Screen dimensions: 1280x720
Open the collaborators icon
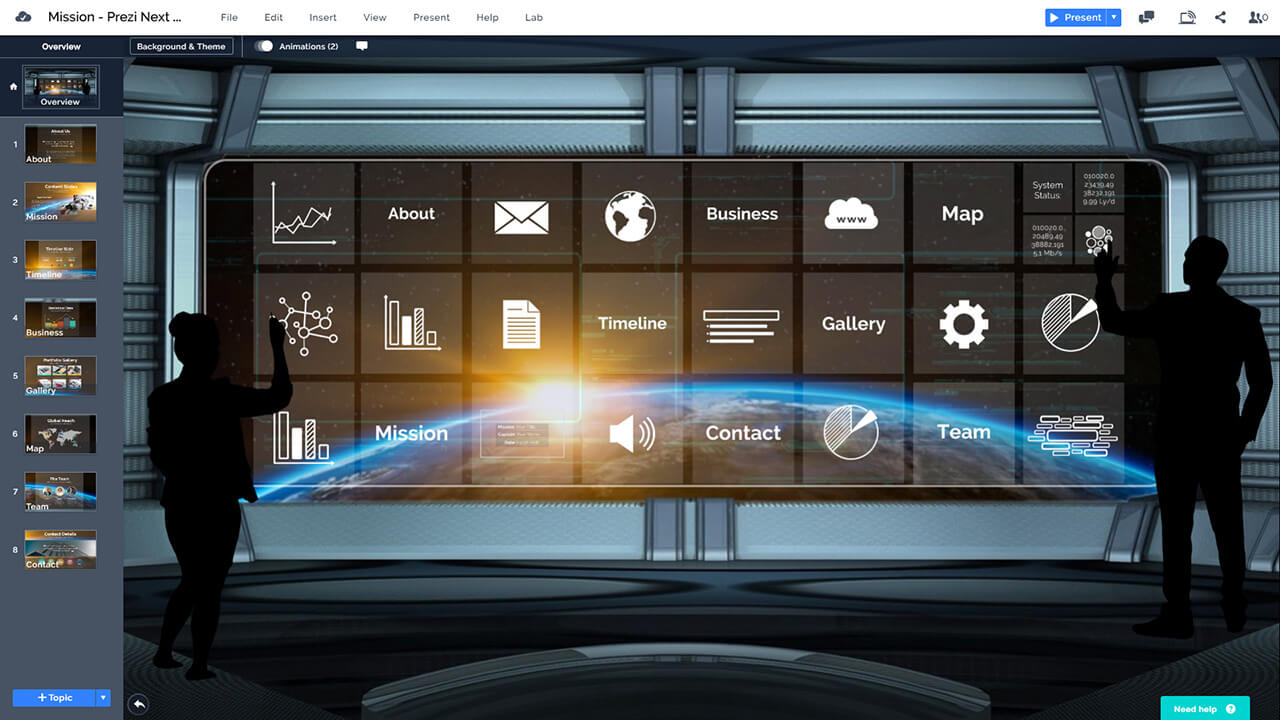tap(1257, 17)
